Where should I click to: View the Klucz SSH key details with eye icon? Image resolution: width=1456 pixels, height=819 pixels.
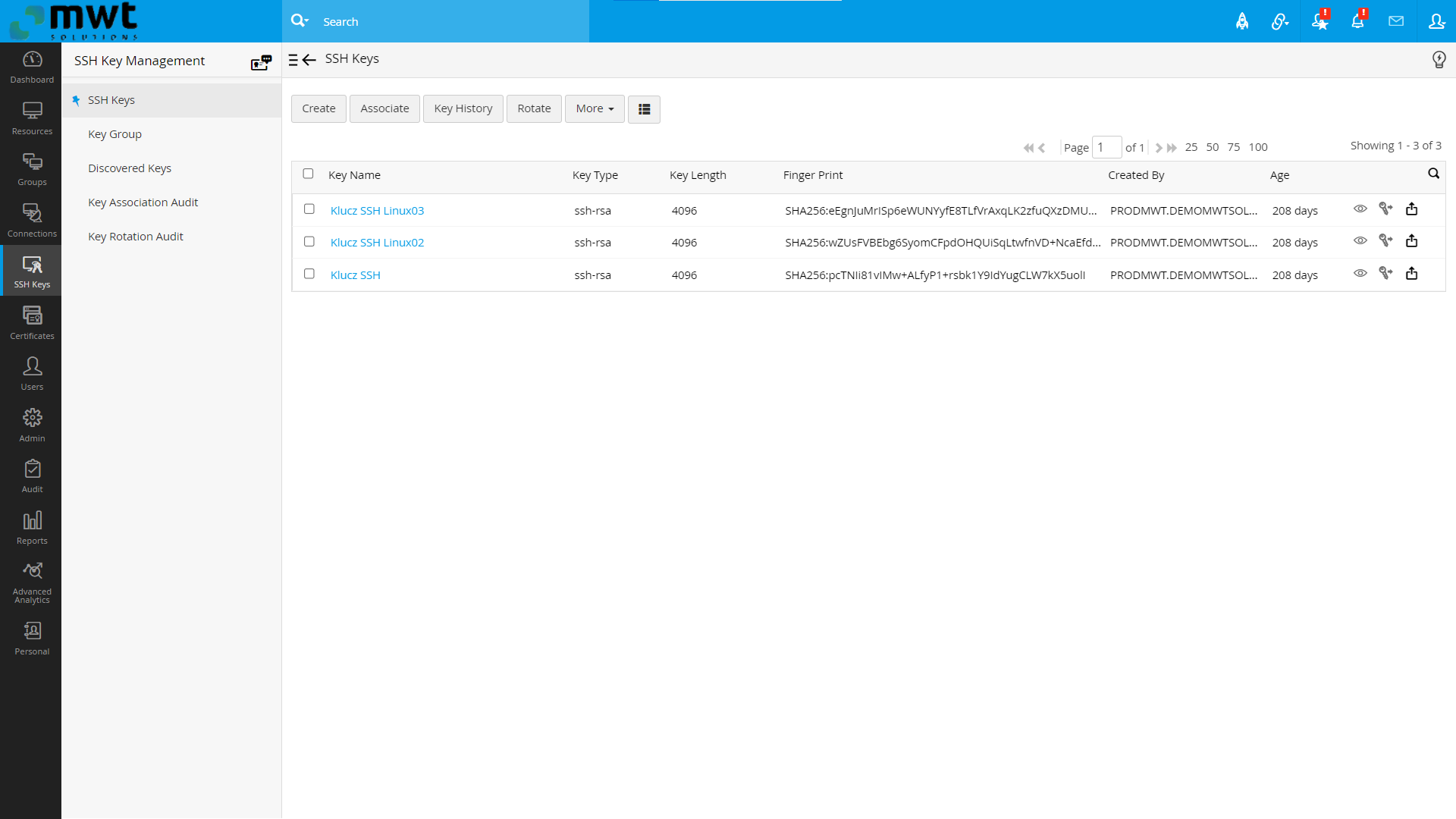(1360, 273)
